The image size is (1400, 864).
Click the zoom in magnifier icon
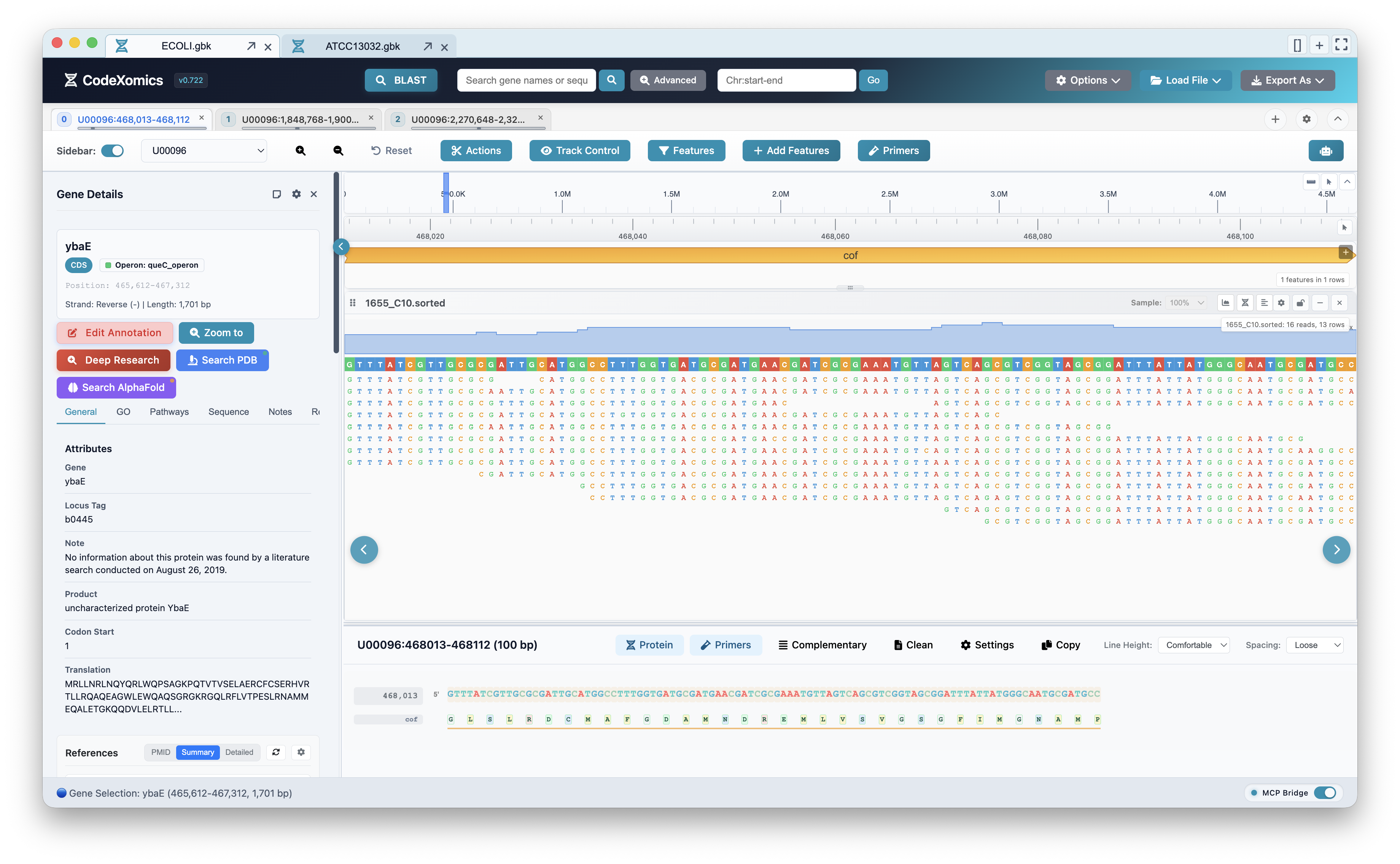(300, 151)
